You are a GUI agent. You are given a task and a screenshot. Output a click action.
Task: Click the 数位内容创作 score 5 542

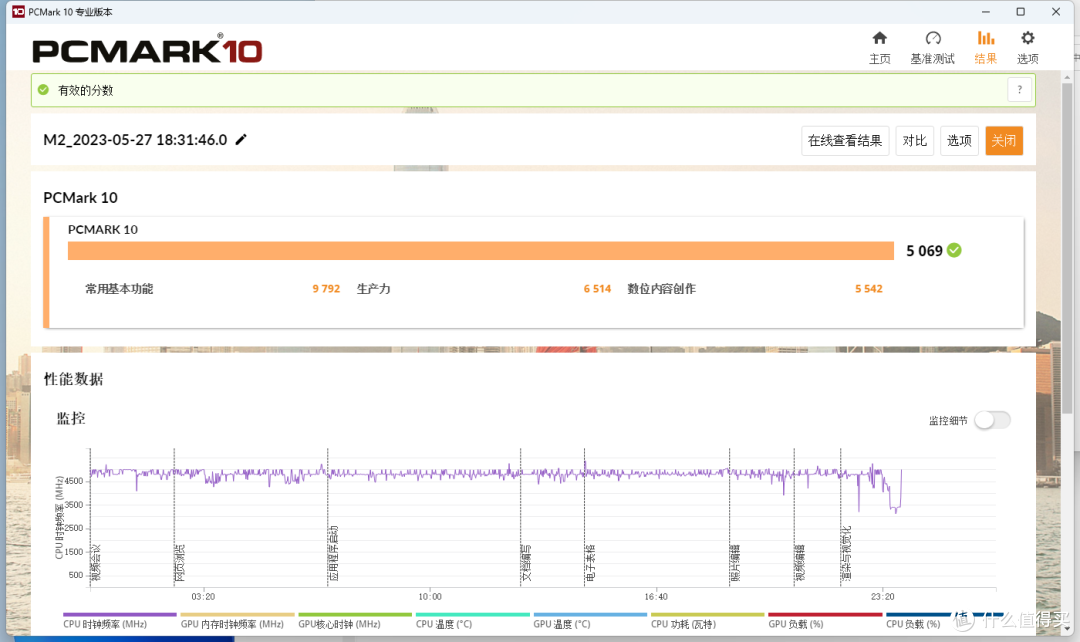869,289
